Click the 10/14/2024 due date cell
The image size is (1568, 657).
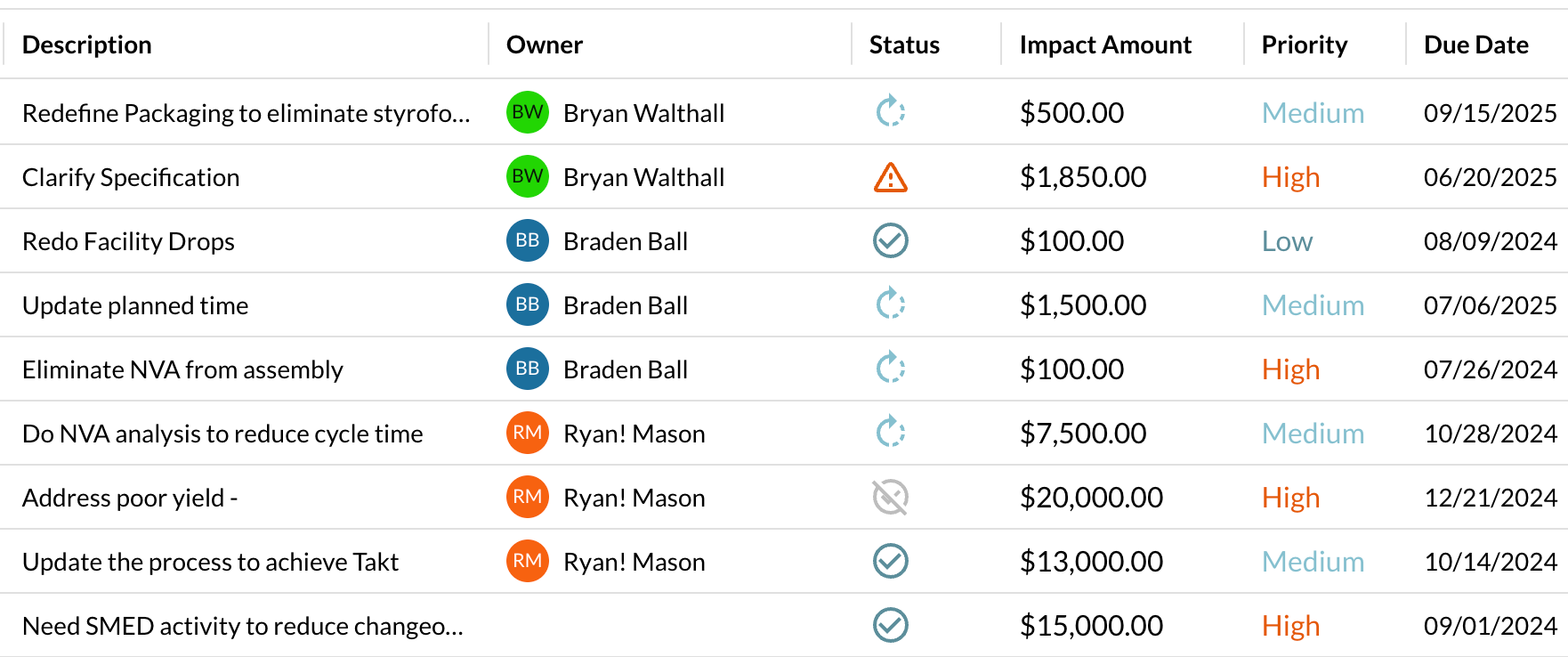click(1490, 562)
